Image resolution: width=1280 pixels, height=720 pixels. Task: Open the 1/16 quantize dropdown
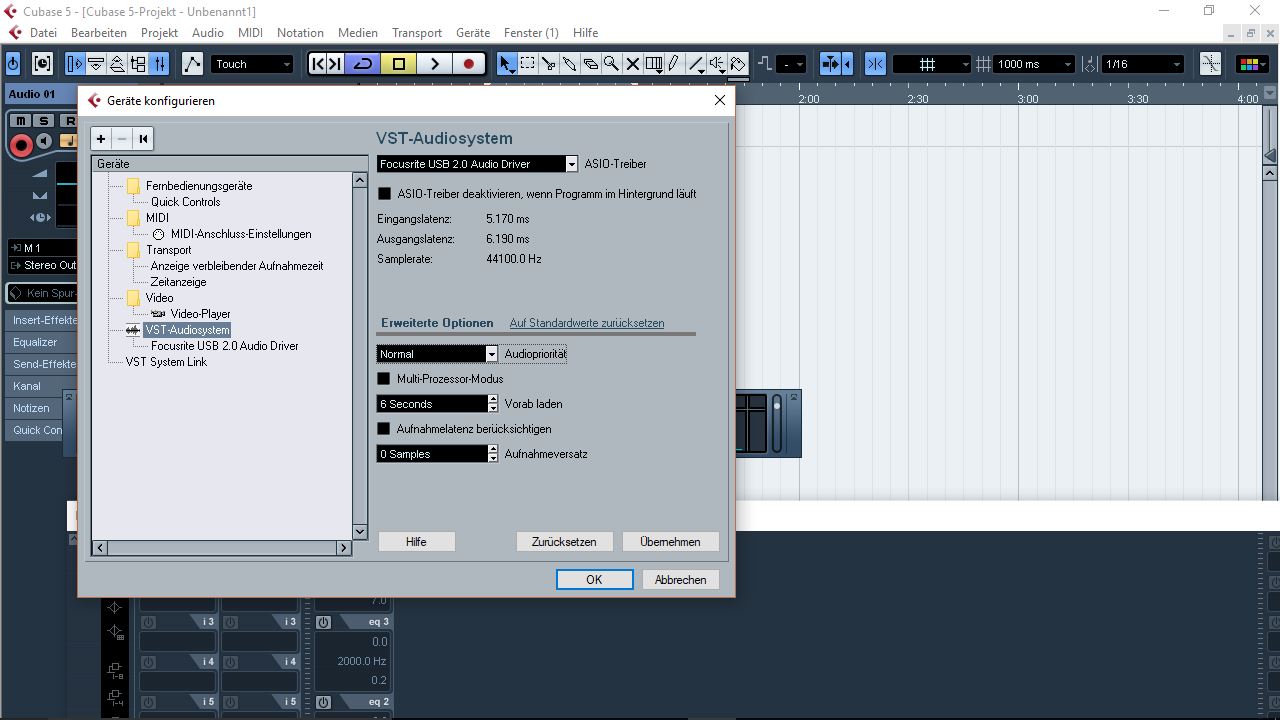(x=1143, y=64)
